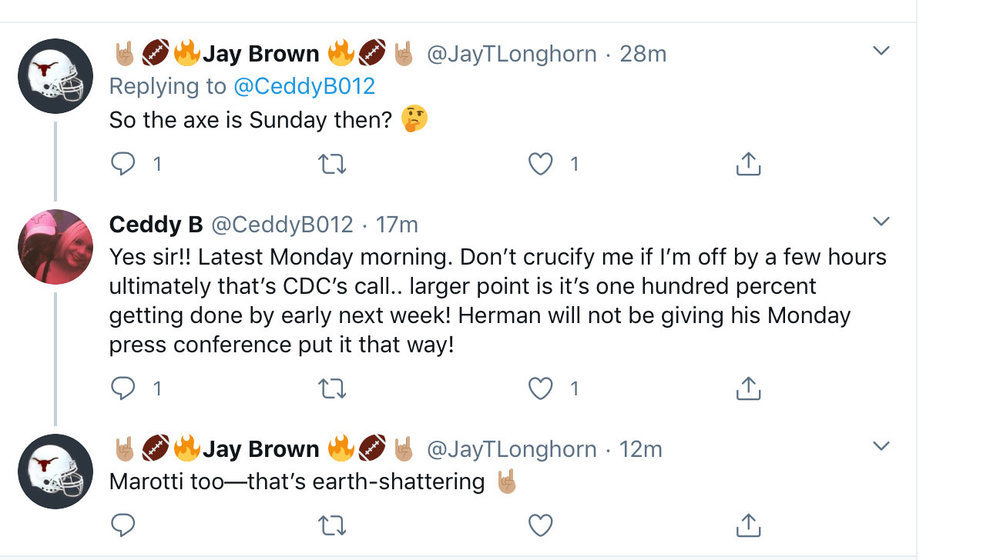Click Jay Brown's helmet avatar on the top tweet
Screen dimensions: 1000x560
point(56,76)
